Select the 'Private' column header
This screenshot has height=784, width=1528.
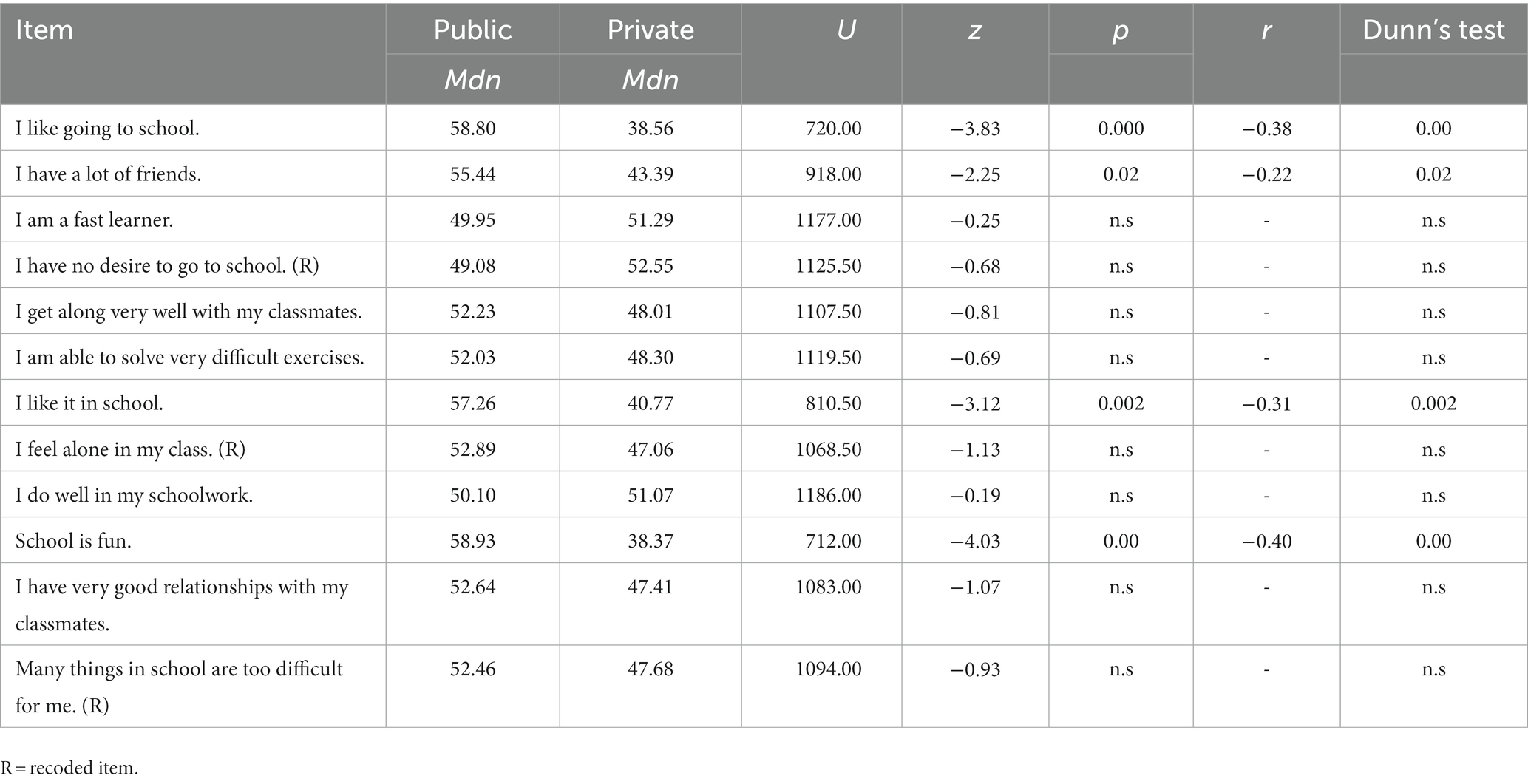click(x=651, y=30)
